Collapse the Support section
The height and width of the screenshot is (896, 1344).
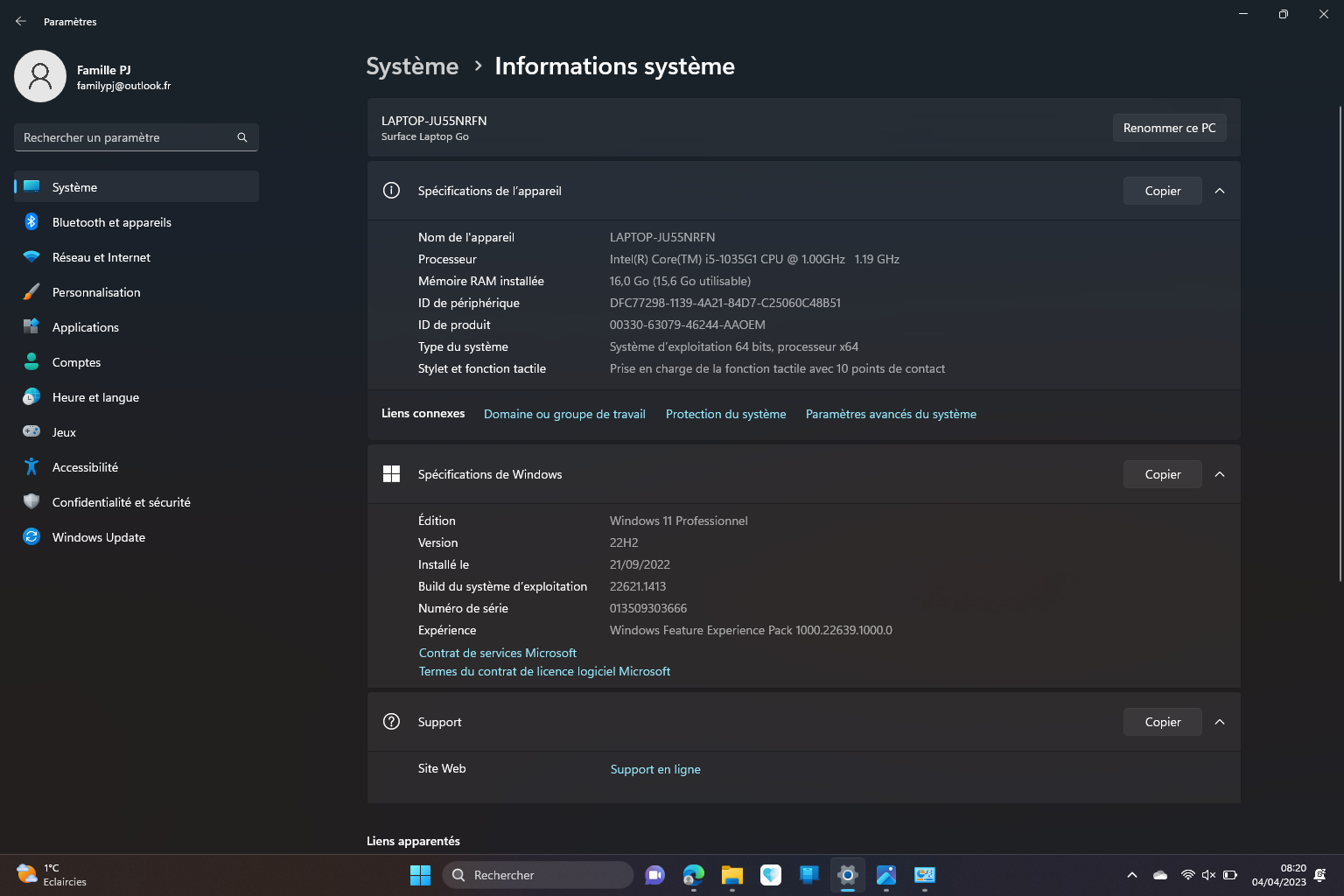1220,722
